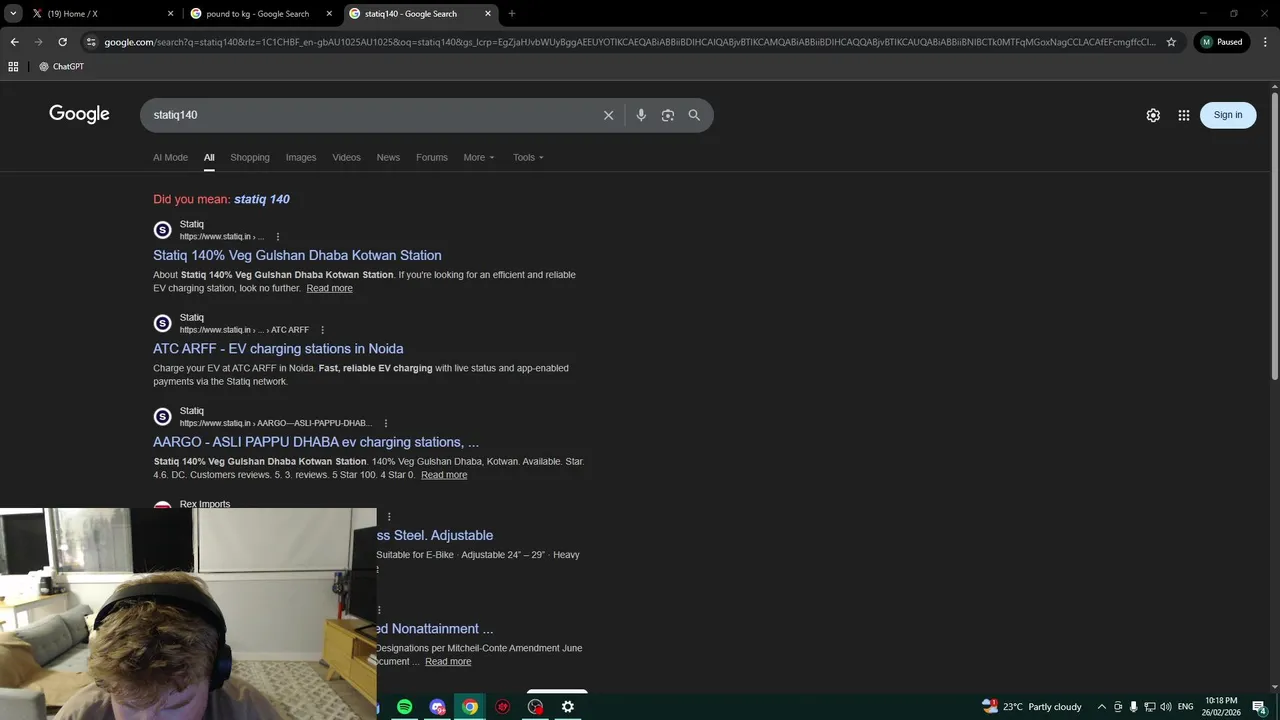This screenshot has height=720, width=1280.
Task: Read more on the AARGO snippet
Action: [444, 475]
